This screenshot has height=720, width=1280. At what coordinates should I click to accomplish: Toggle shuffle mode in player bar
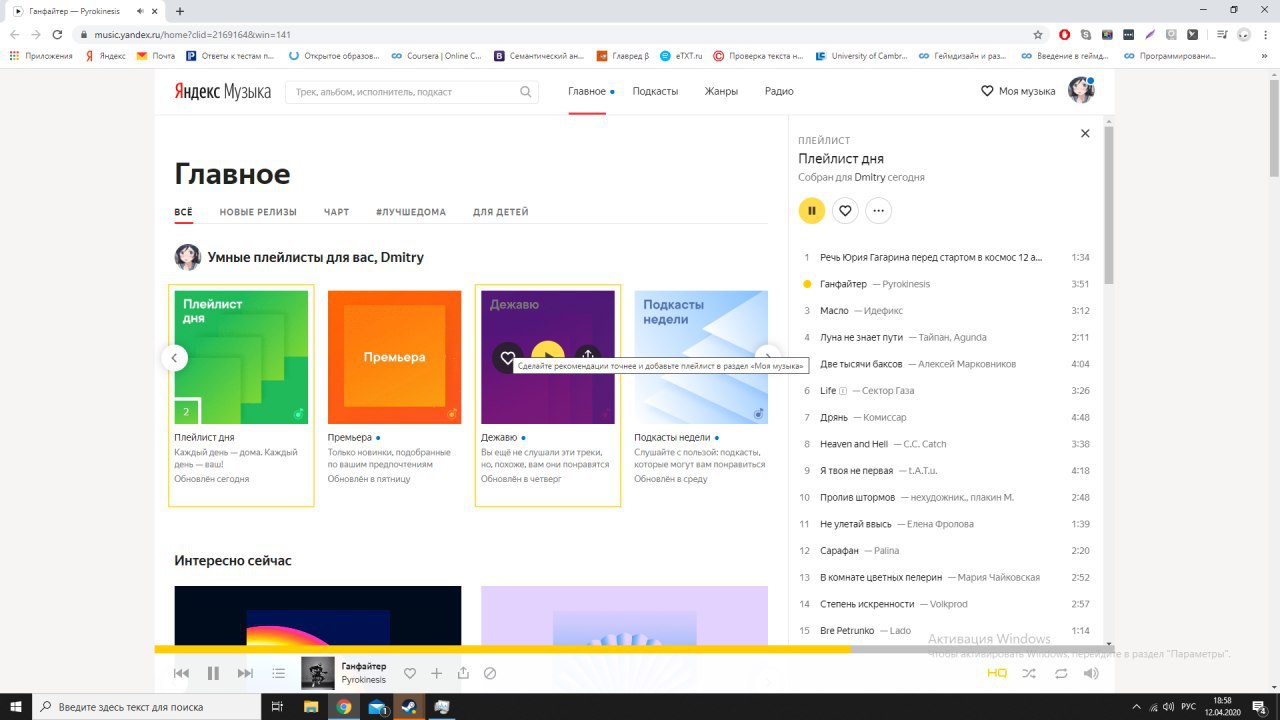pyautogui.click(x=1029, y=674)
